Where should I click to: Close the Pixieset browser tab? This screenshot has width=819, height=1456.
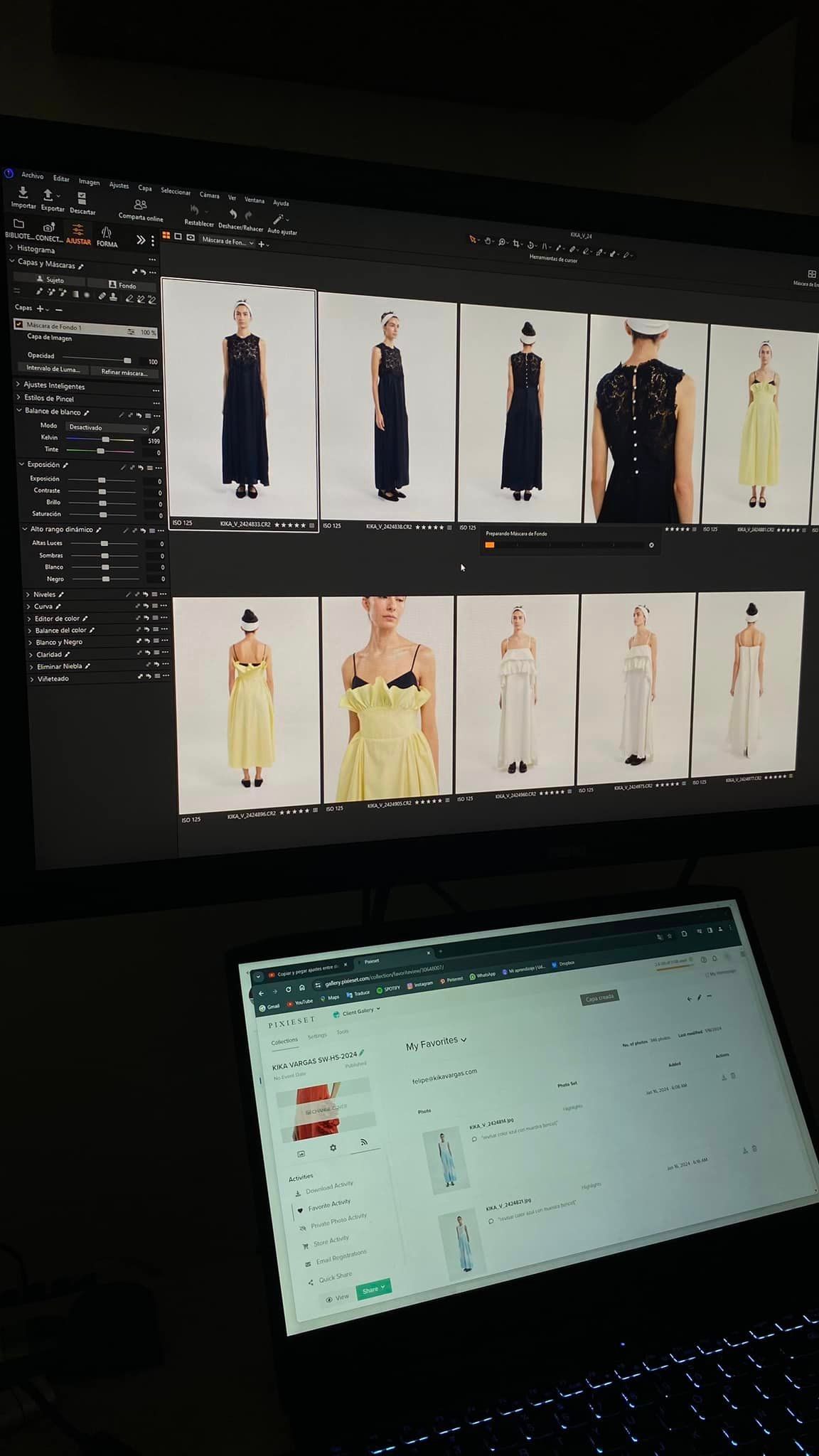coord(429,953)
